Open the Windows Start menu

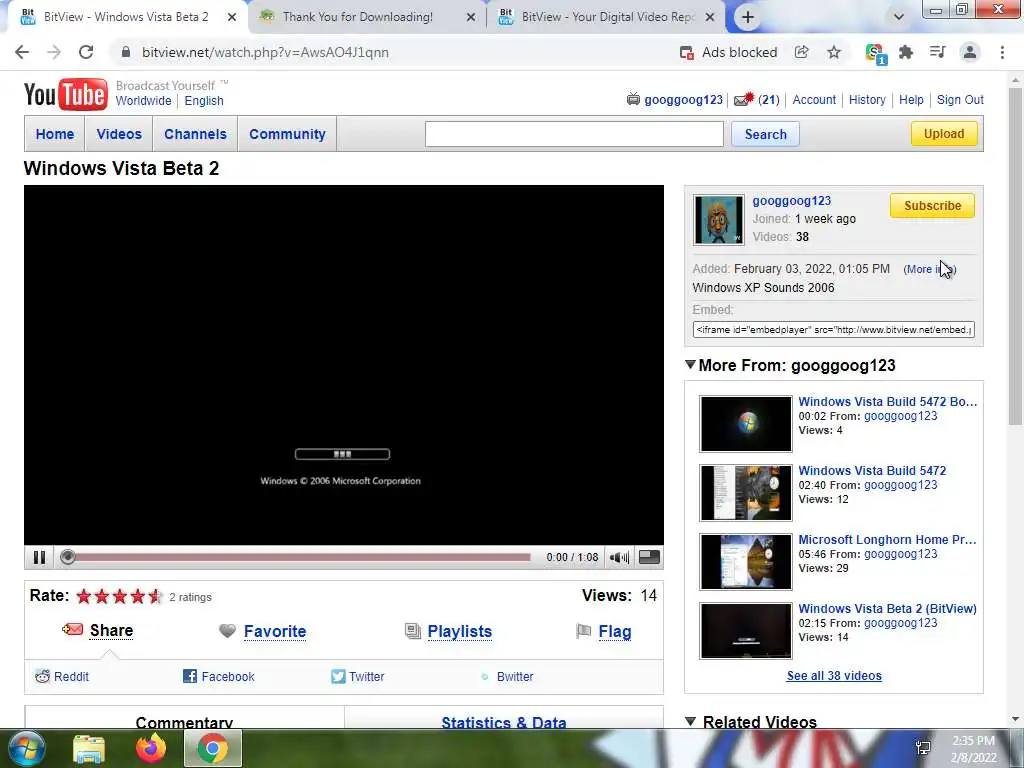pyautogui.click(x=27, y=748)
